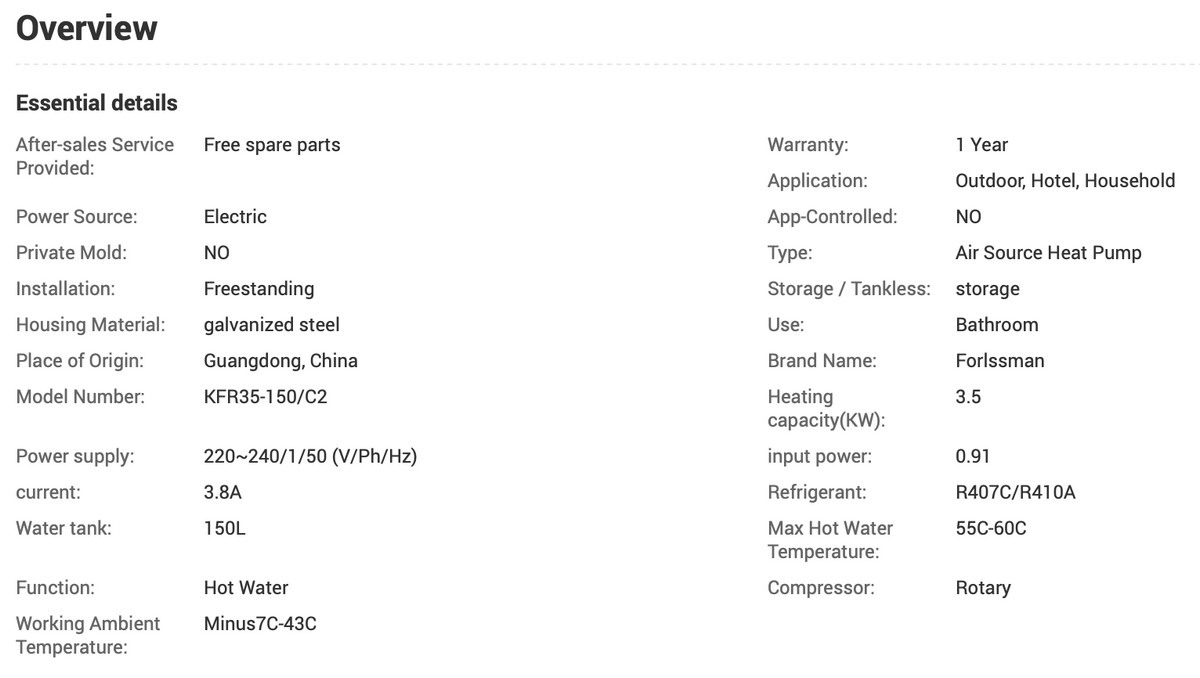Click the Overview heading
Viewport: 1200px width, 678px height.
[x=87, y=28]
